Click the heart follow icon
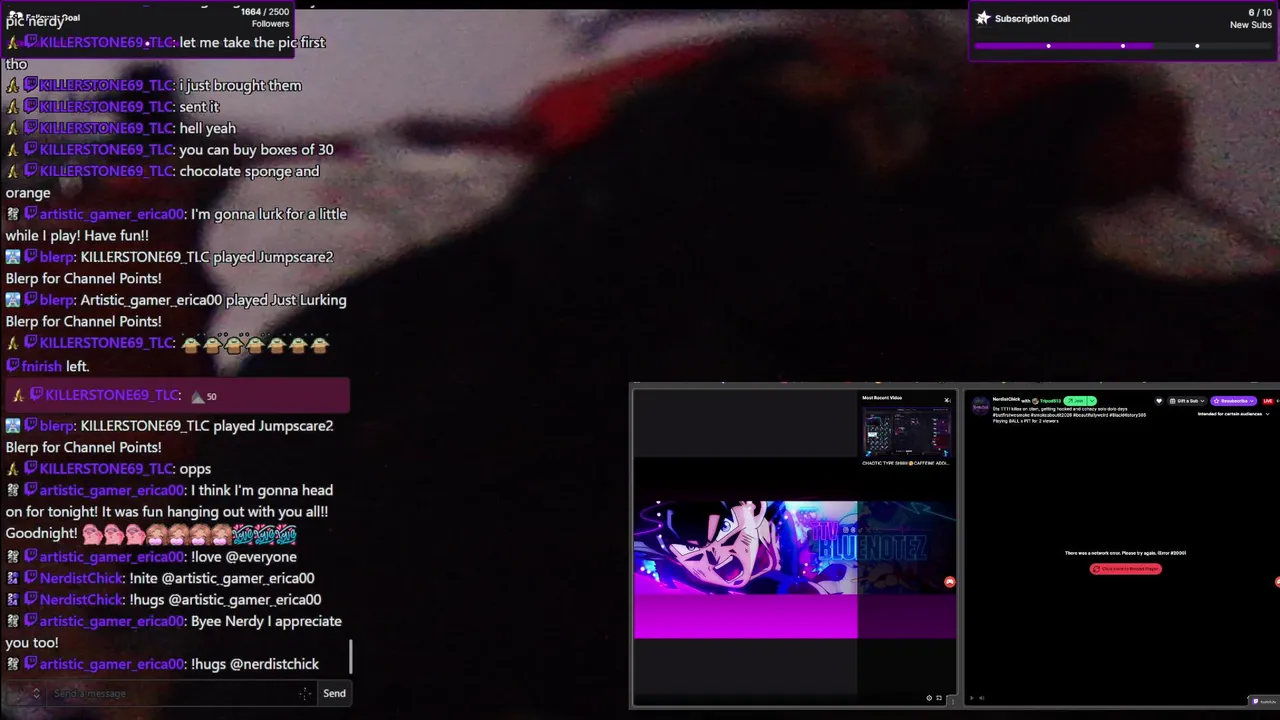The height and width of the screenshot is (720, 1280). coord(1159,401)
